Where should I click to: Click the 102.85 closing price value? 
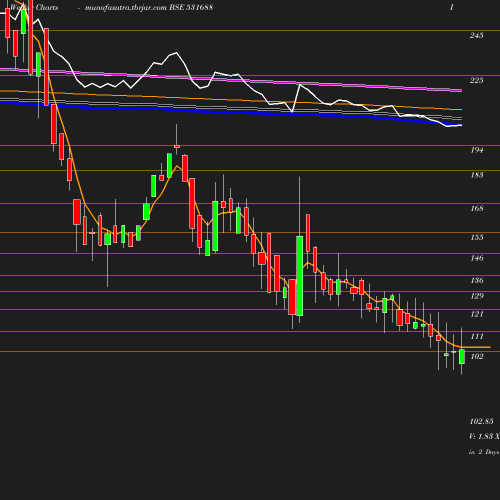coord(481,421)
